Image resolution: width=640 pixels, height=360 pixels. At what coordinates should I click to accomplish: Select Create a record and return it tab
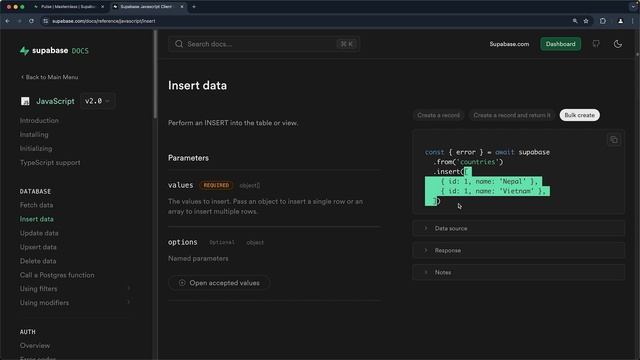pyautogui.click(x=512, y=115)
